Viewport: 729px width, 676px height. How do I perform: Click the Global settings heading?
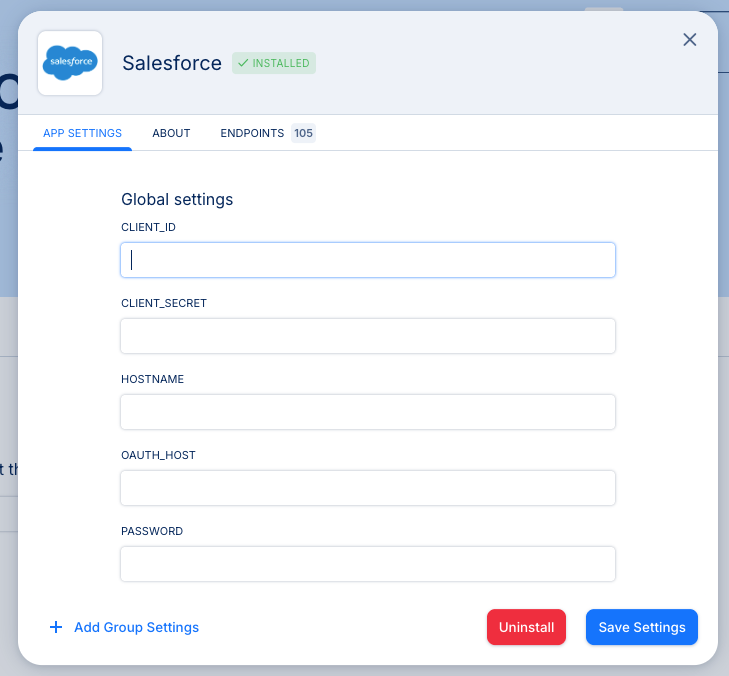coord(177,200)
